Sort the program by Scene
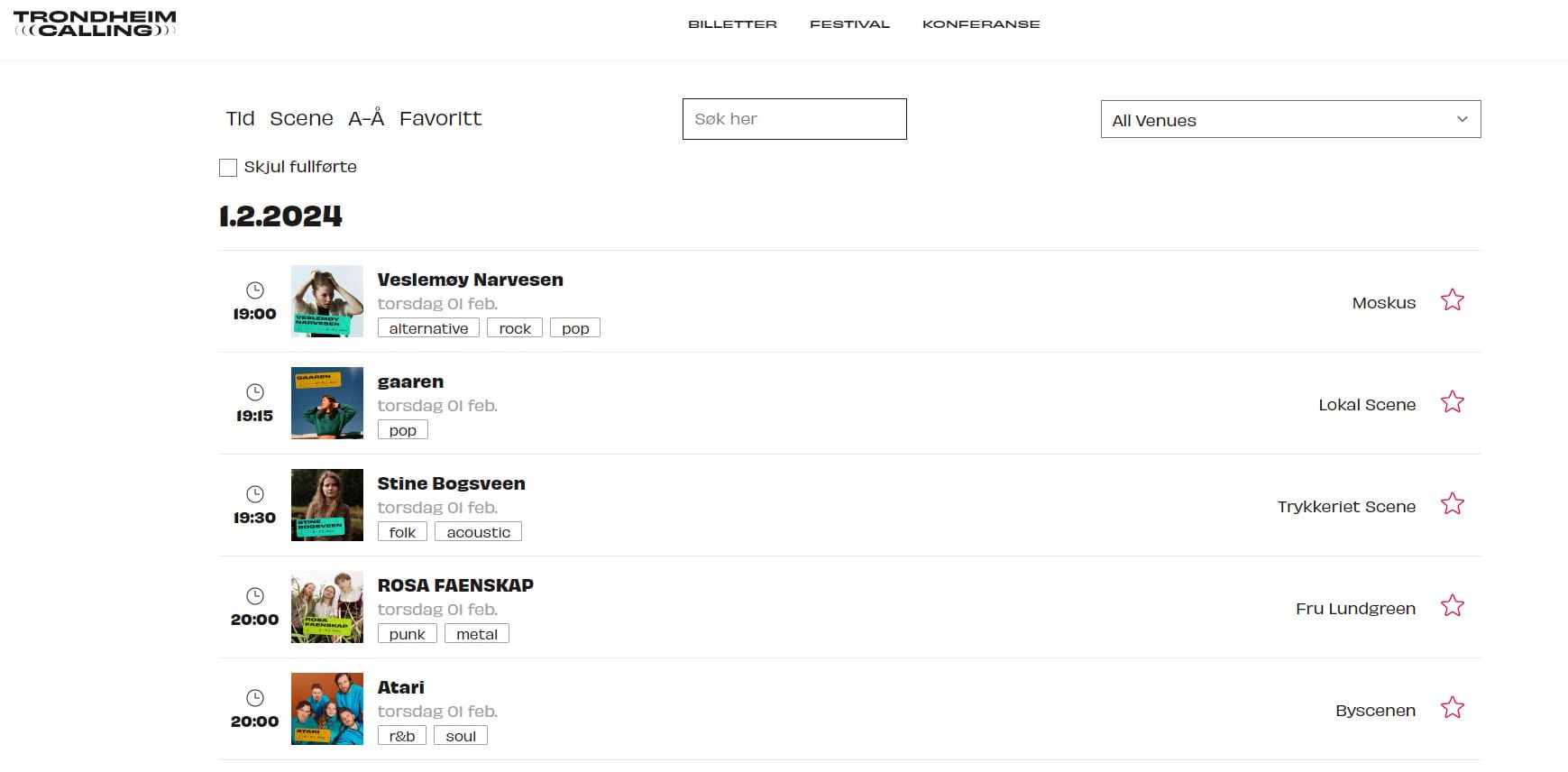The height and width of the screenshot is (772, 1568). coord(301,118)
